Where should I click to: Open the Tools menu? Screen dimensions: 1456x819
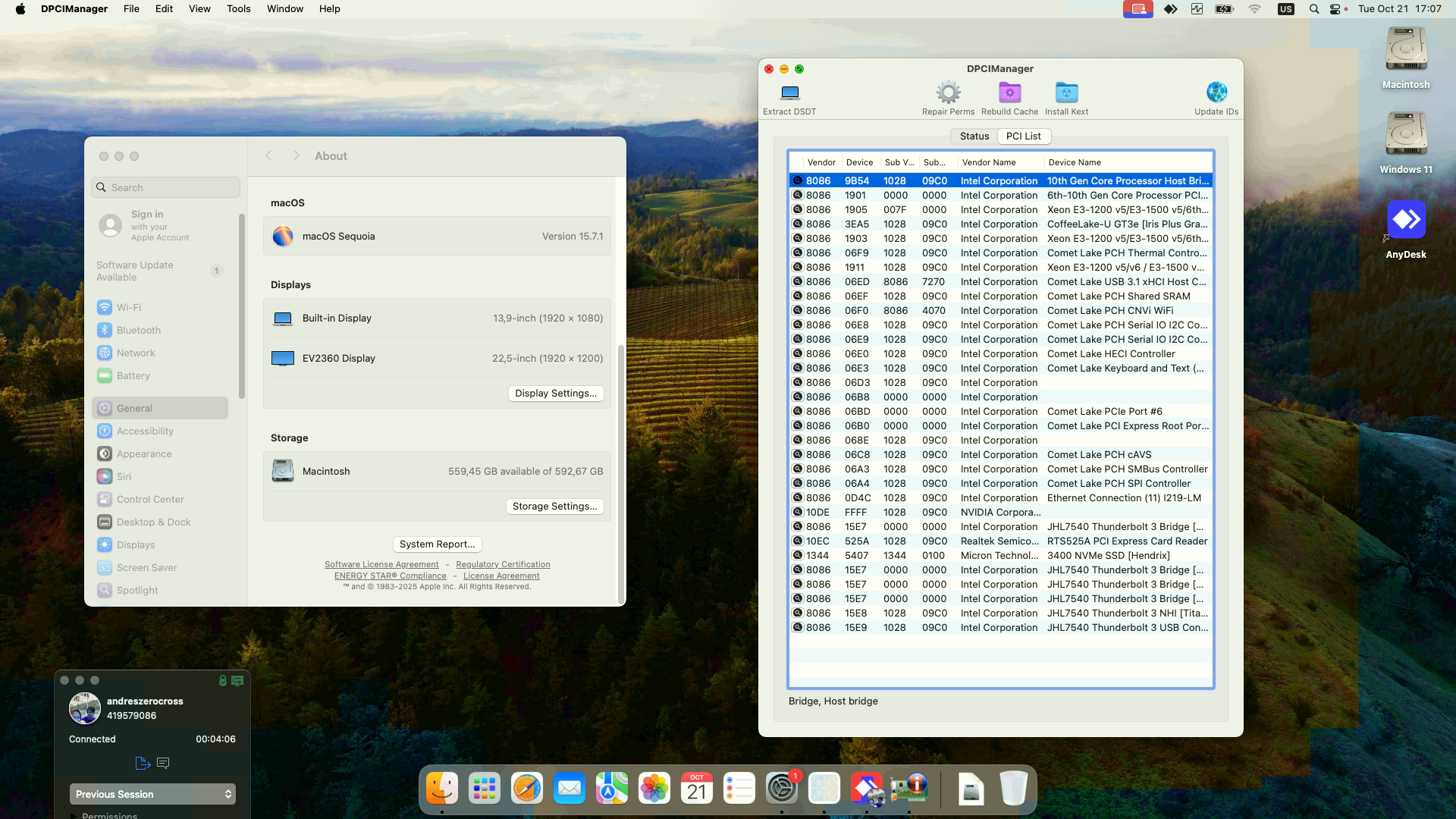pos(238,8)
